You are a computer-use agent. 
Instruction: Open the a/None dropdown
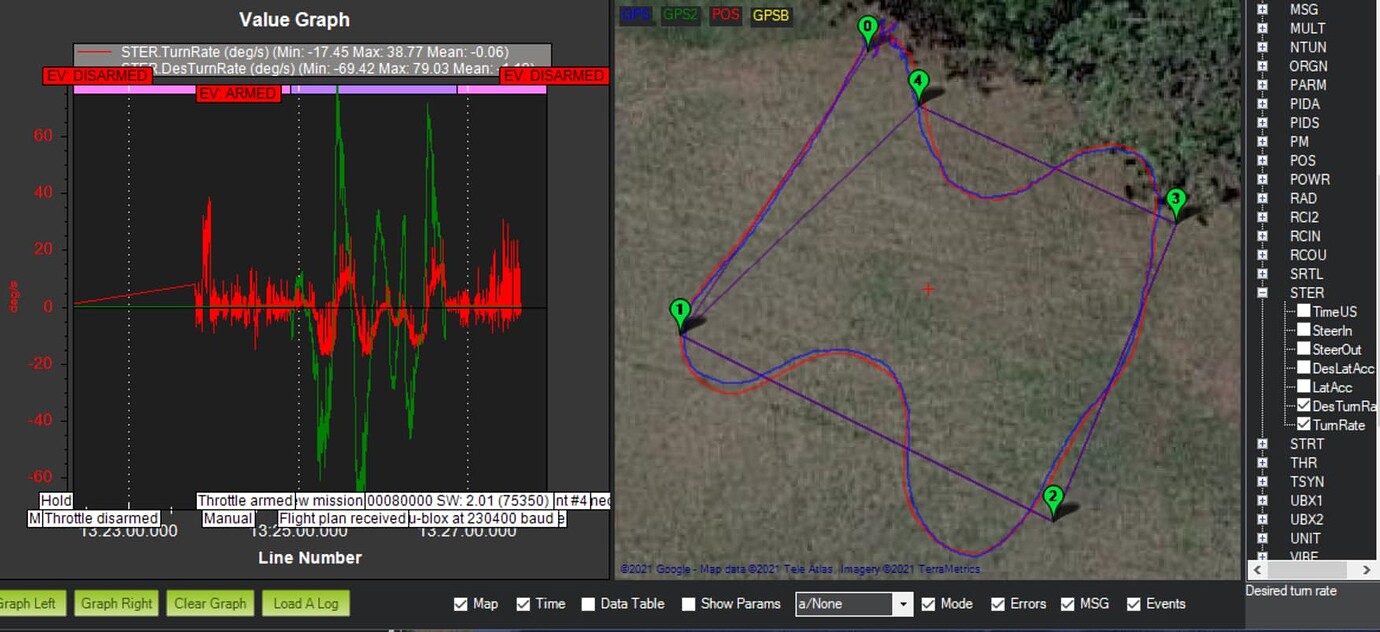(x=902, y=603)
